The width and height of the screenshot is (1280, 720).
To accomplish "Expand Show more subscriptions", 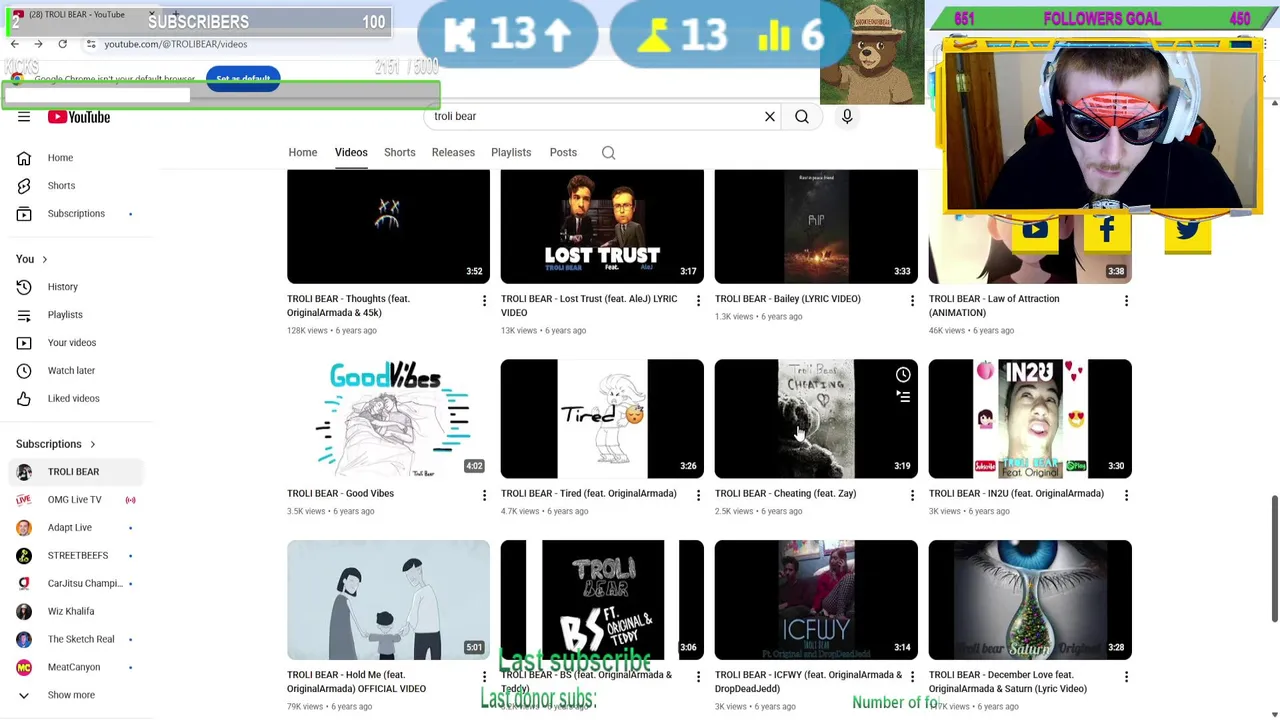I will point(70,695).
